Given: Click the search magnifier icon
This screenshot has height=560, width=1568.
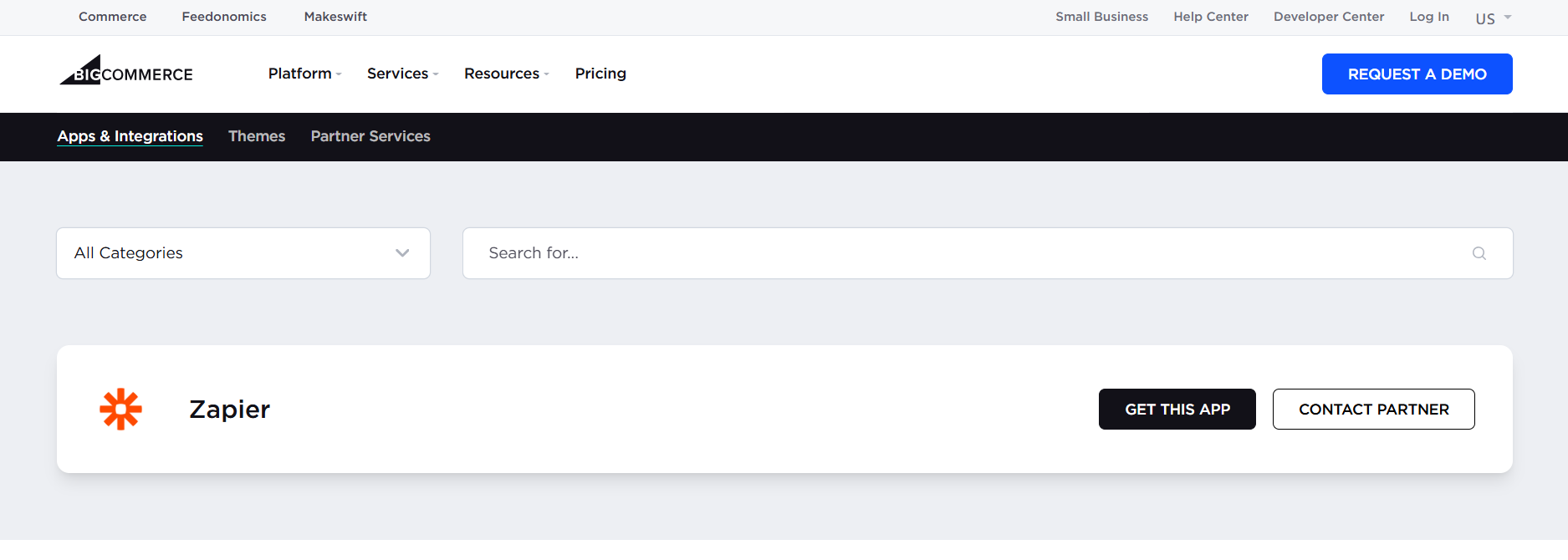Looking at the screenshot, I should coord(1479,253).
